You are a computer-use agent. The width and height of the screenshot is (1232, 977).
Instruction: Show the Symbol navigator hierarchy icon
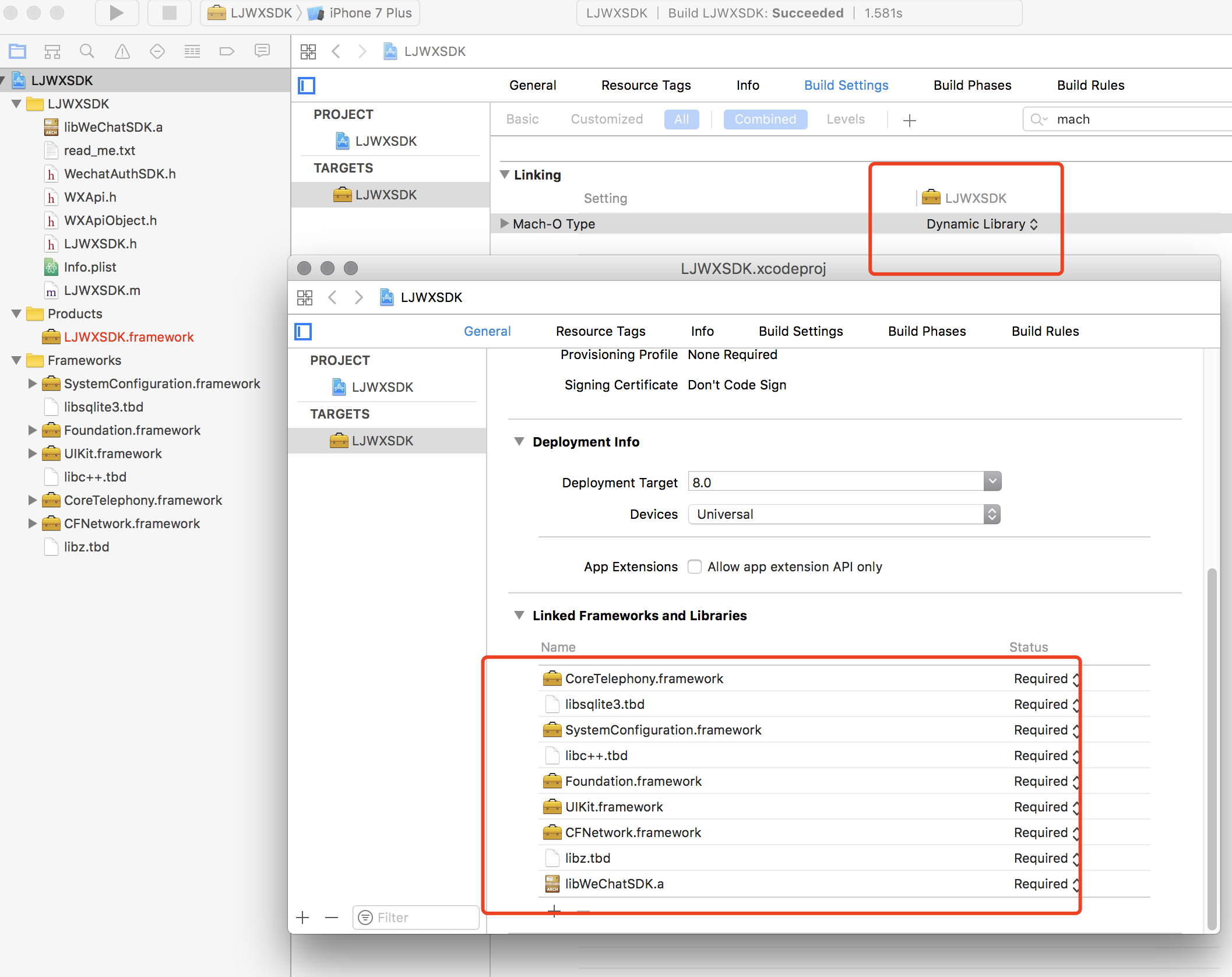click(x=52, y=51)
